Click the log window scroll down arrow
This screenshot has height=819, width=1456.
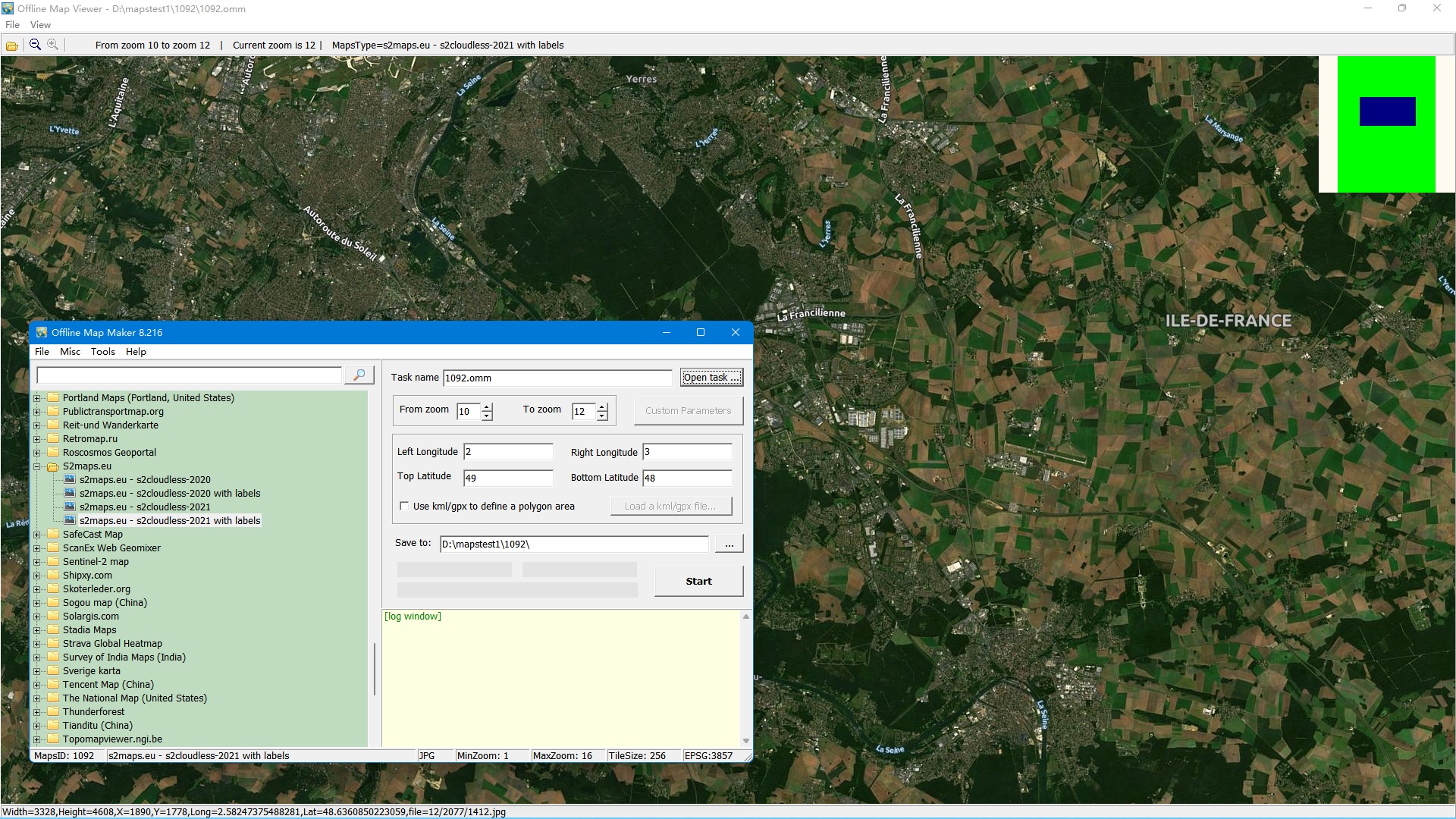(746, 741)
